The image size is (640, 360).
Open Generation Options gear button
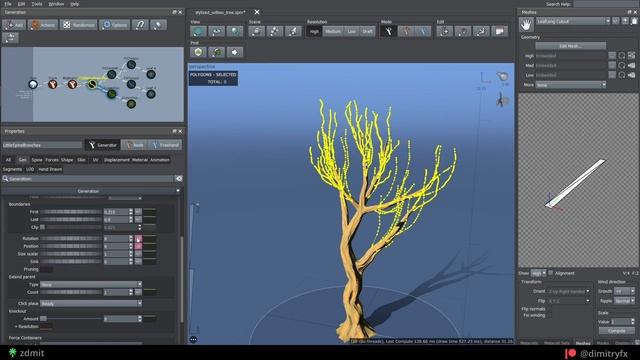tap(115, 25)
